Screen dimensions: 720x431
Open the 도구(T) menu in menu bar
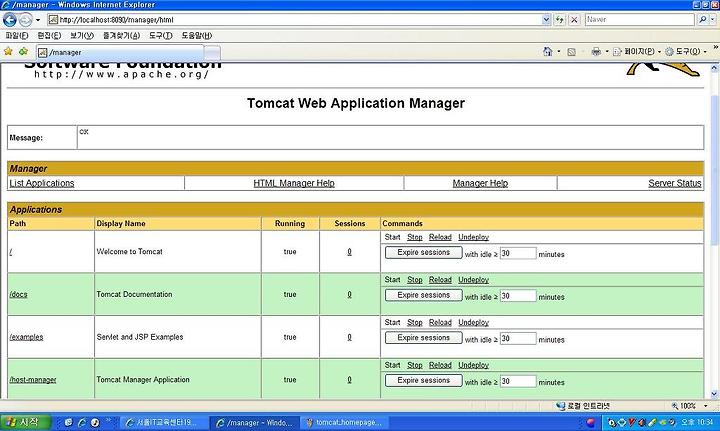click(x=161, y=35)
